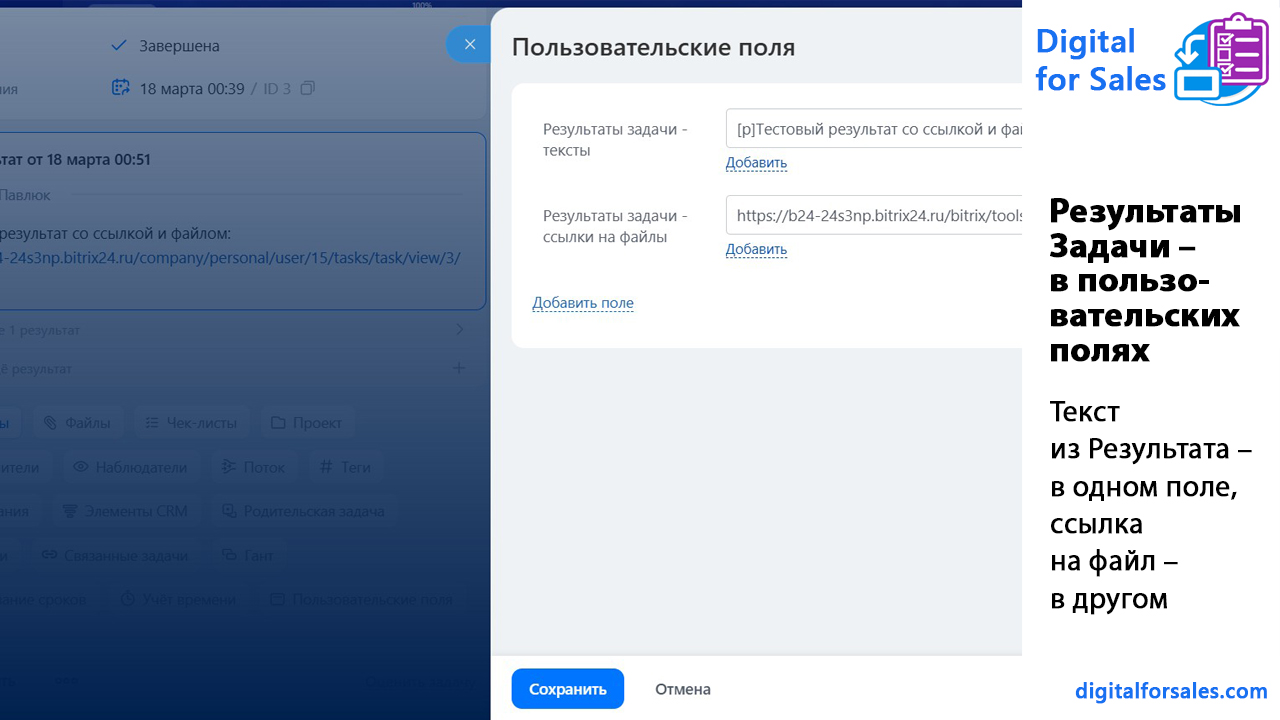1280x720 pixels.
Task: Click Добавить under the ссылки на файлы field
Action: coord(756,250)
